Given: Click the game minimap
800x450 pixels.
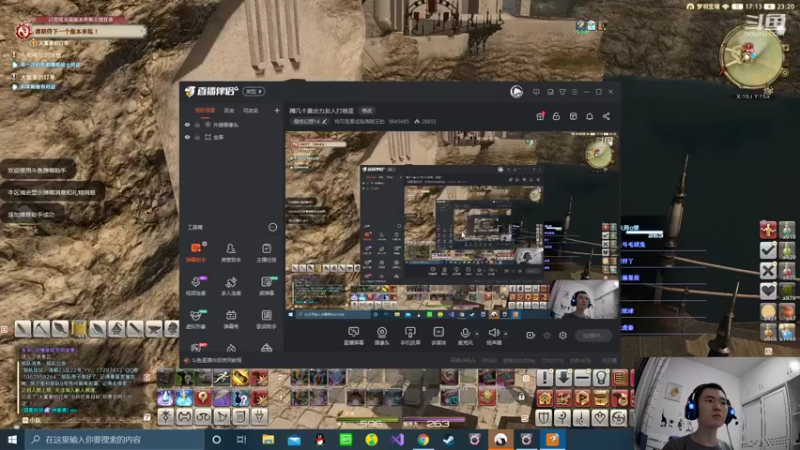Looking at the screenshot, I should coord(753,57).
